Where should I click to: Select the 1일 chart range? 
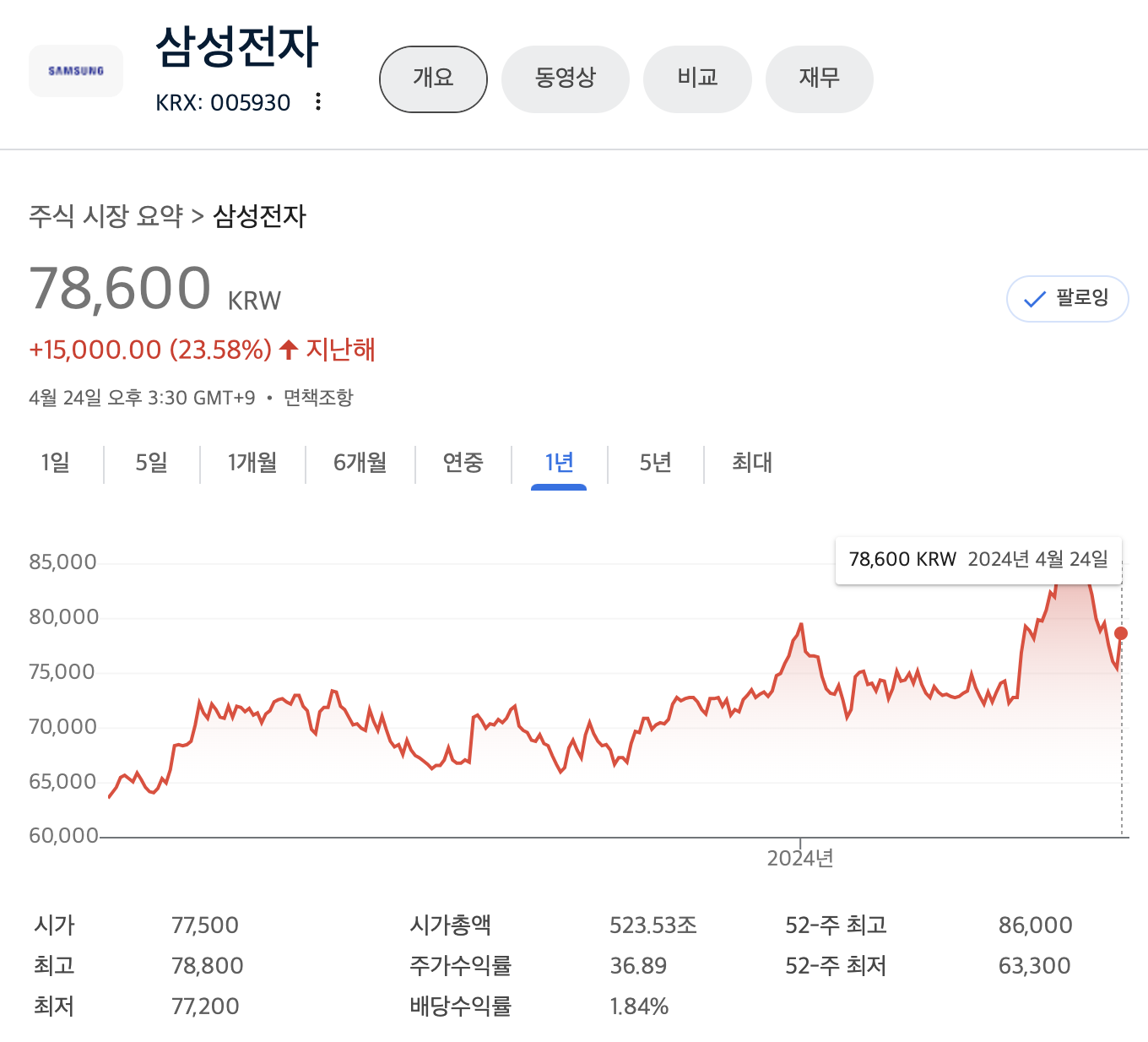tap(56, 463)
